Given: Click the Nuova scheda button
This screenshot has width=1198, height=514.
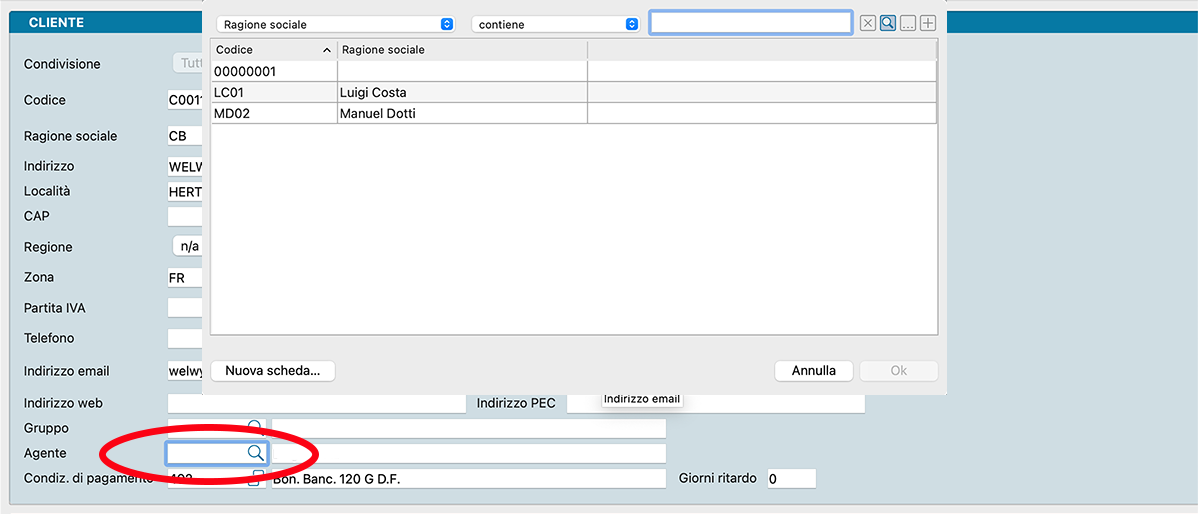Looking at the screenshot, I should click(272, 370).
